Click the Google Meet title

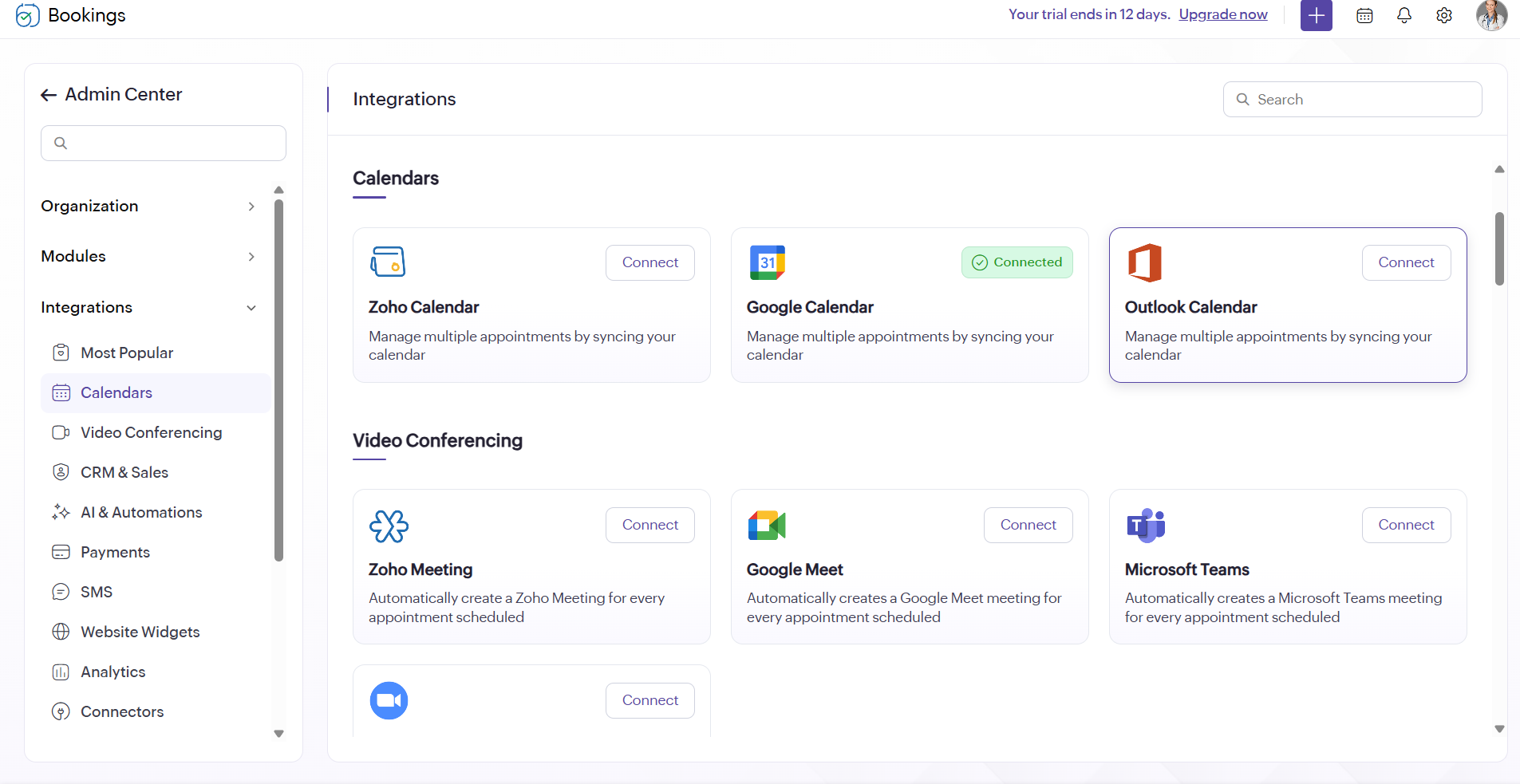coord(795,569)
